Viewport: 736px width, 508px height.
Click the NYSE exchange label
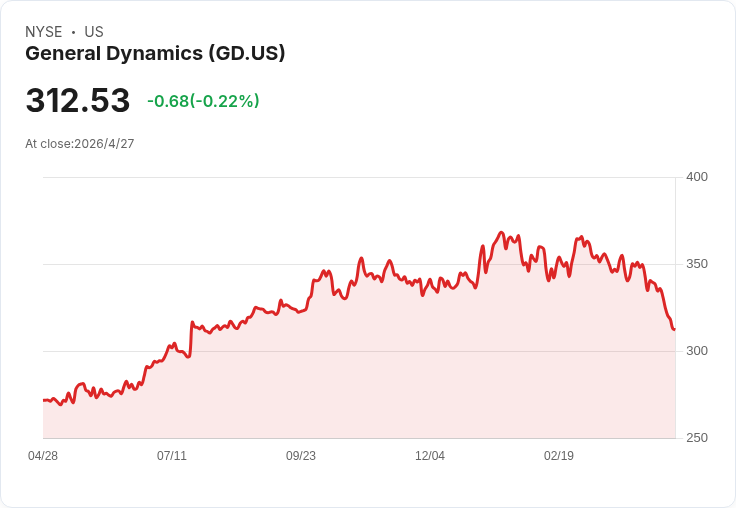44,32
